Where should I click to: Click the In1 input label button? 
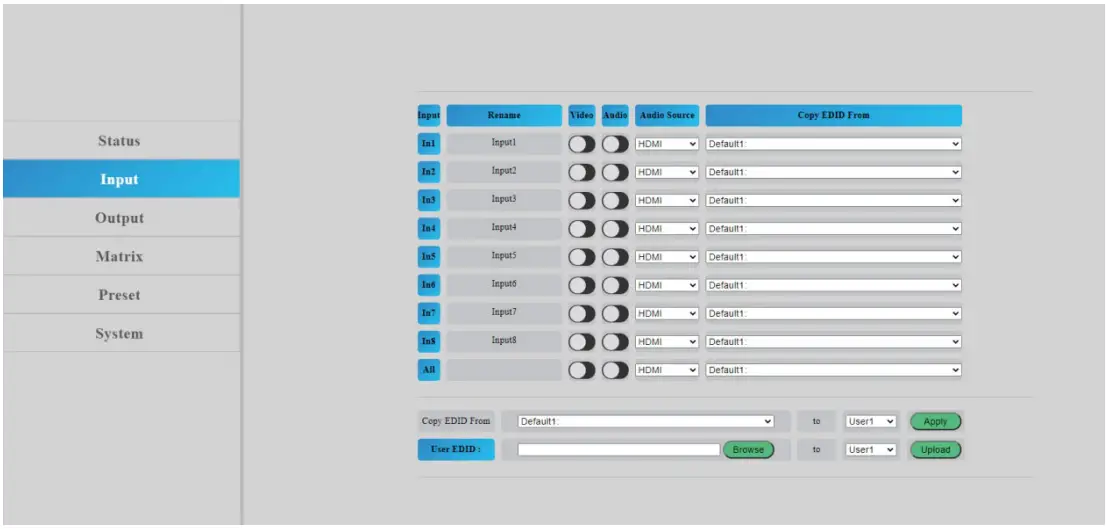429,144
